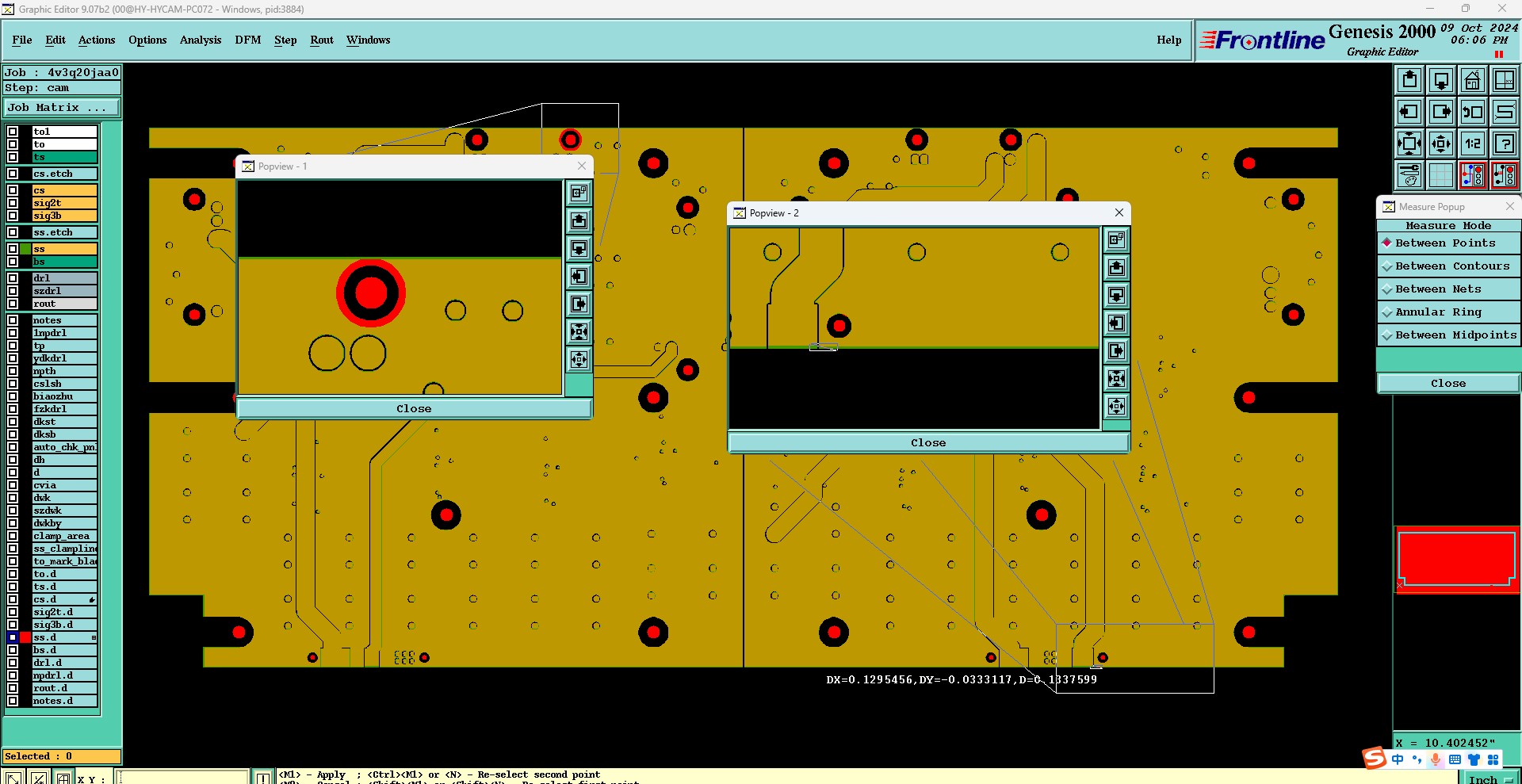Click the pan up arrow icon in main toolbar
1522x784 pixels.
click(x=1409, y=80)
